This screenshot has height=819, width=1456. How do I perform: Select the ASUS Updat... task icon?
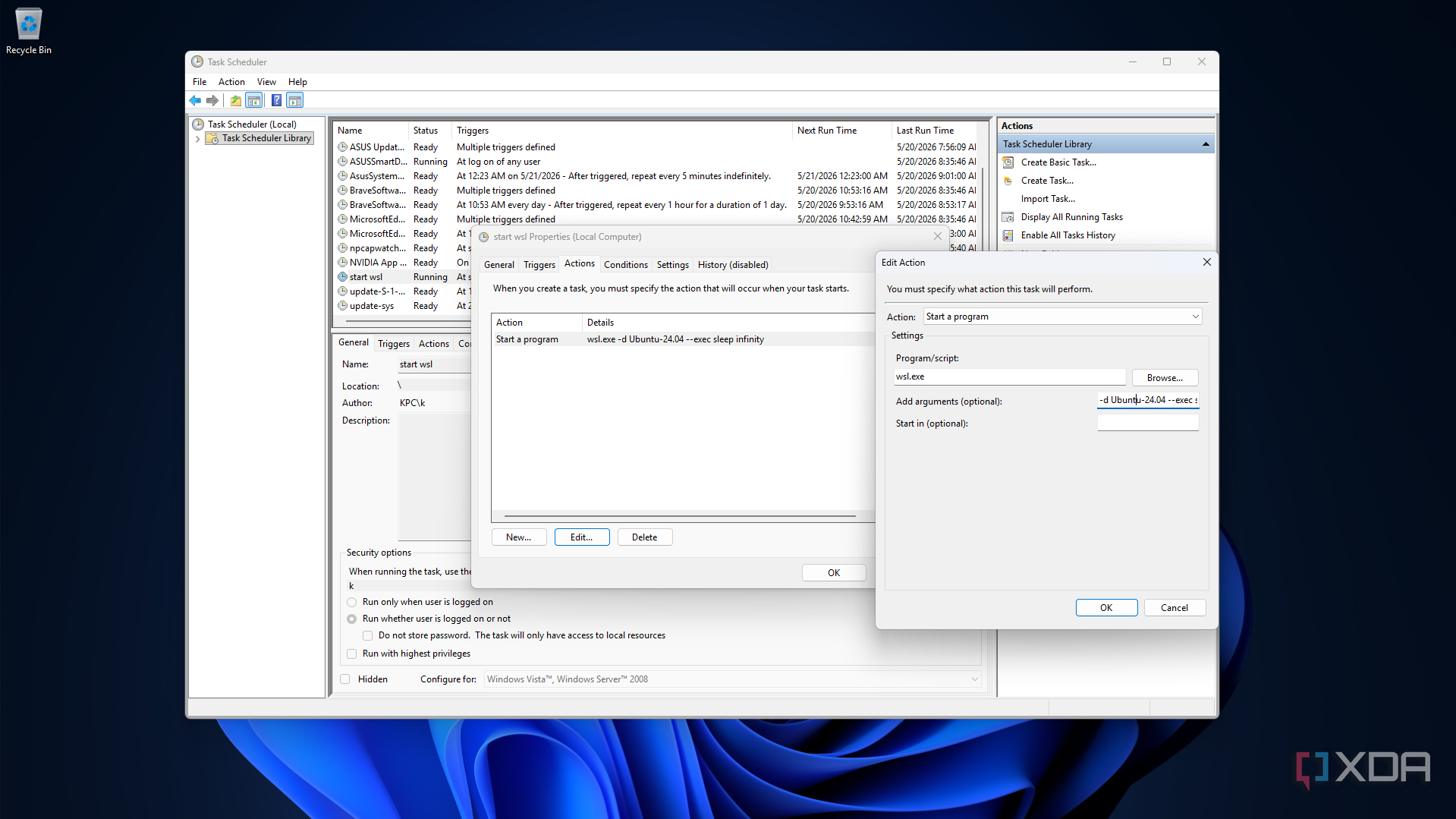(x=343, y=147)
